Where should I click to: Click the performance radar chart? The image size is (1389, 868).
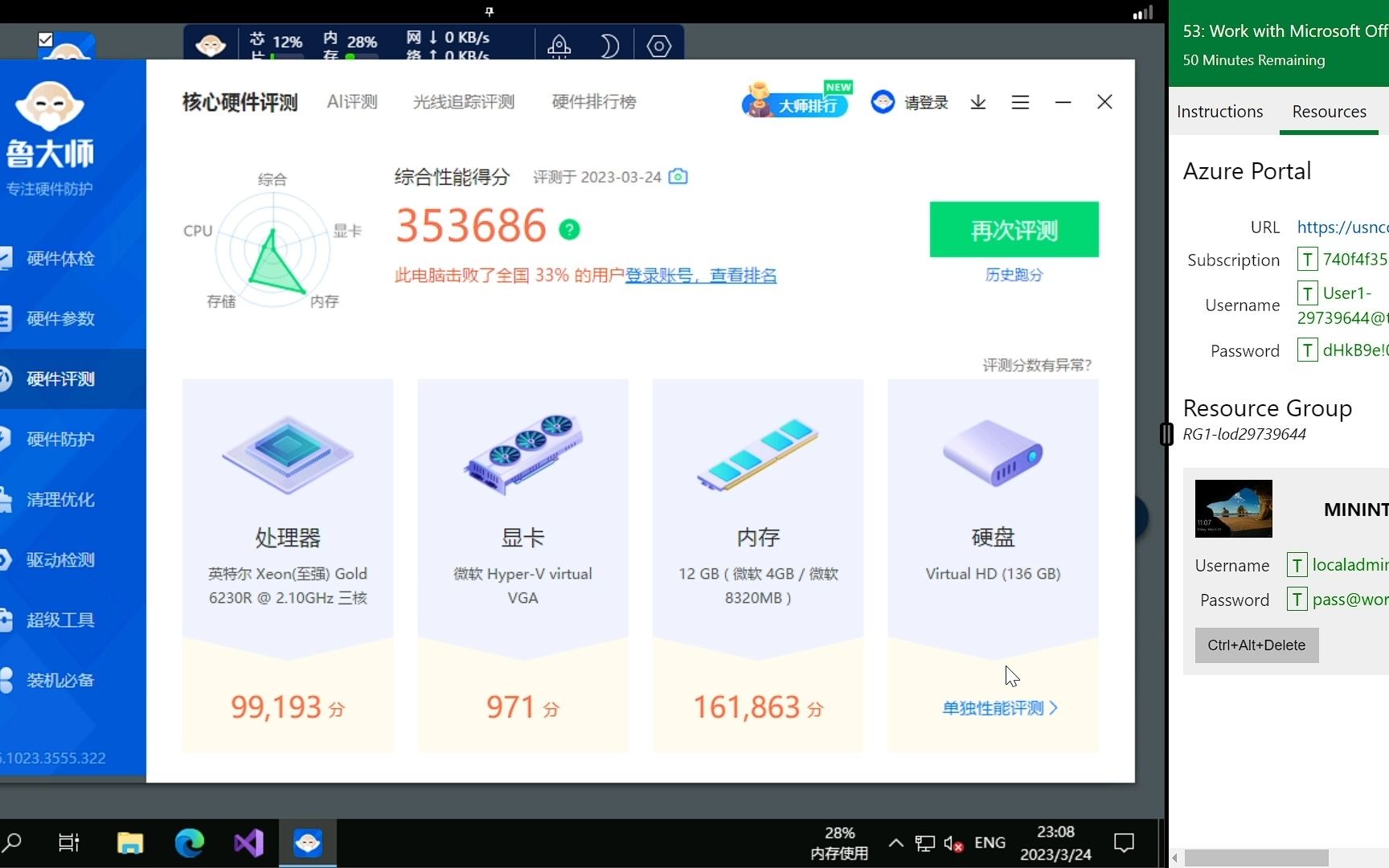273,251
